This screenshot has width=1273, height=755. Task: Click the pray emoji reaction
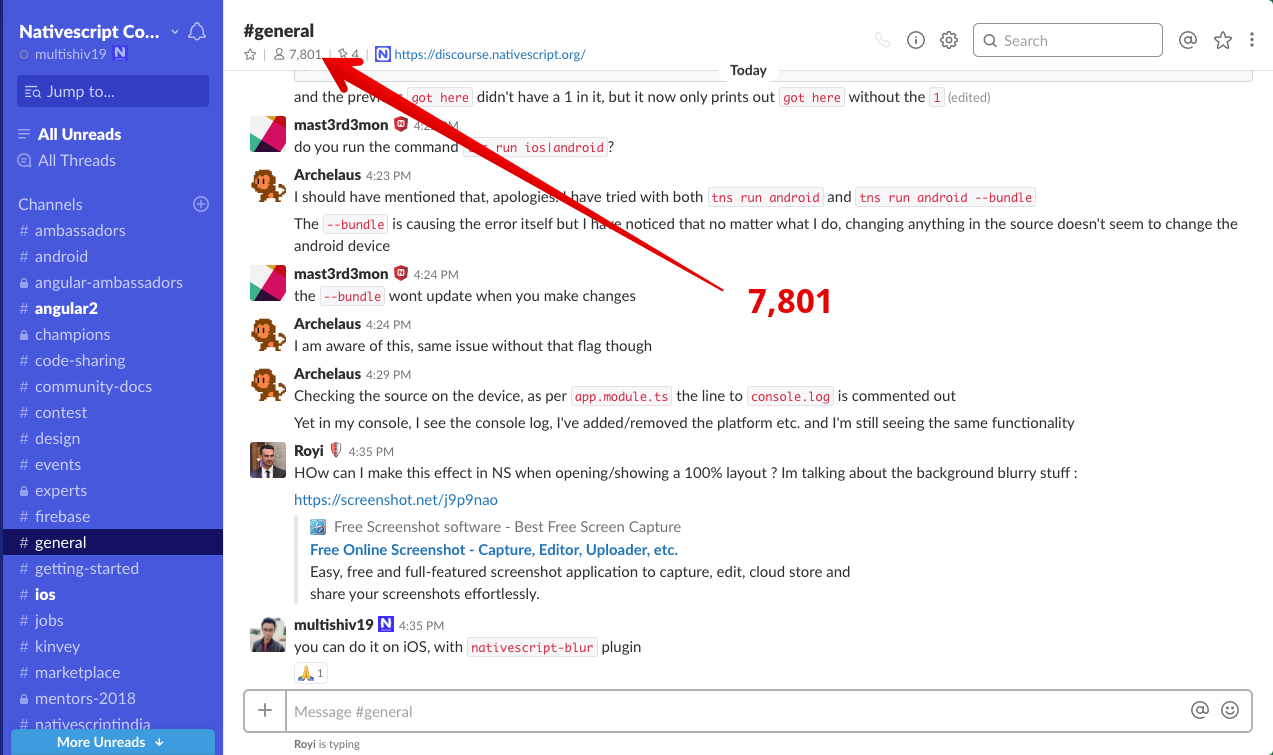click(311, 673)
